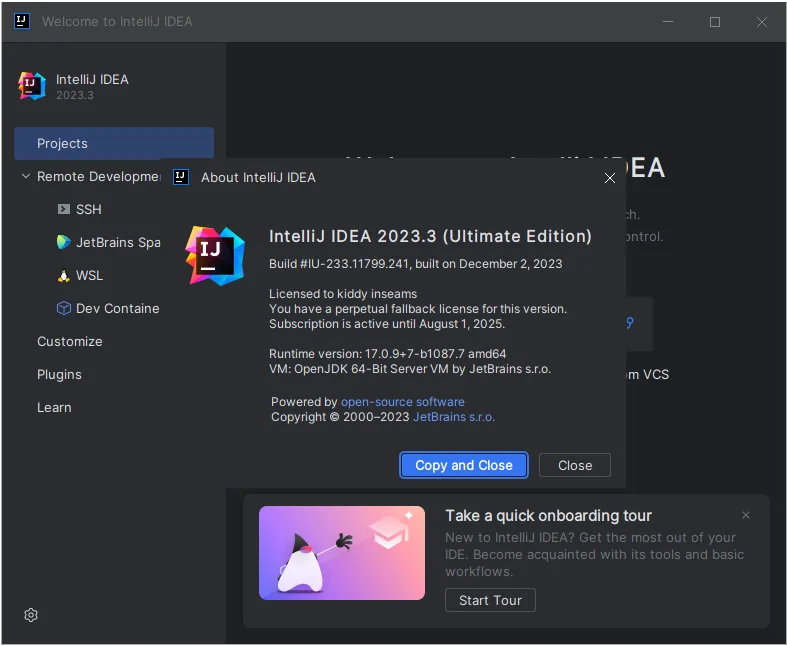The width and height of the screenshot is (787, 646).
Task: Open the JetBrains s.r.o. link
Action: (x=454, y=417)
